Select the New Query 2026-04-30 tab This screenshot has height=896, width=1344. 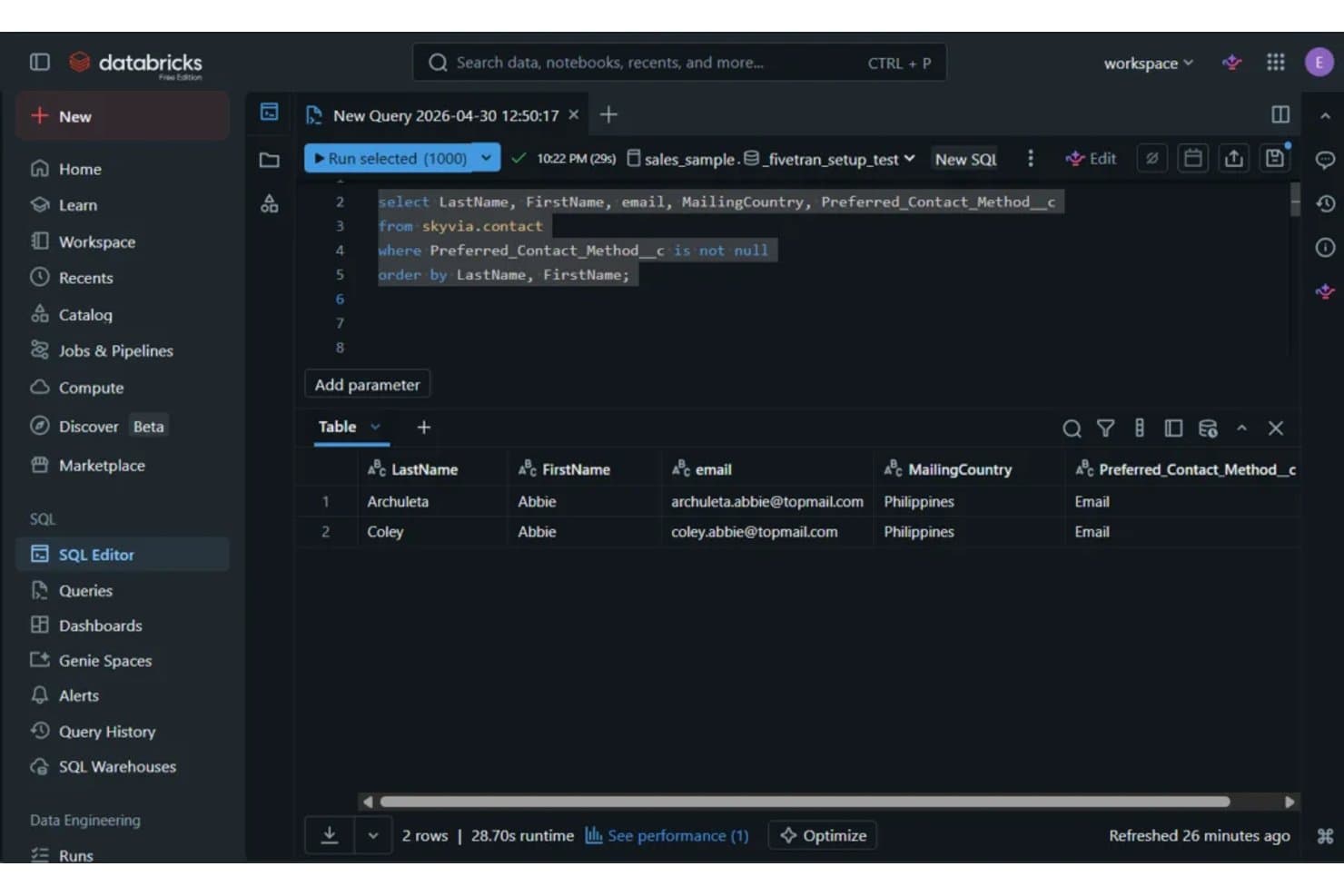(x=445, y=115)
